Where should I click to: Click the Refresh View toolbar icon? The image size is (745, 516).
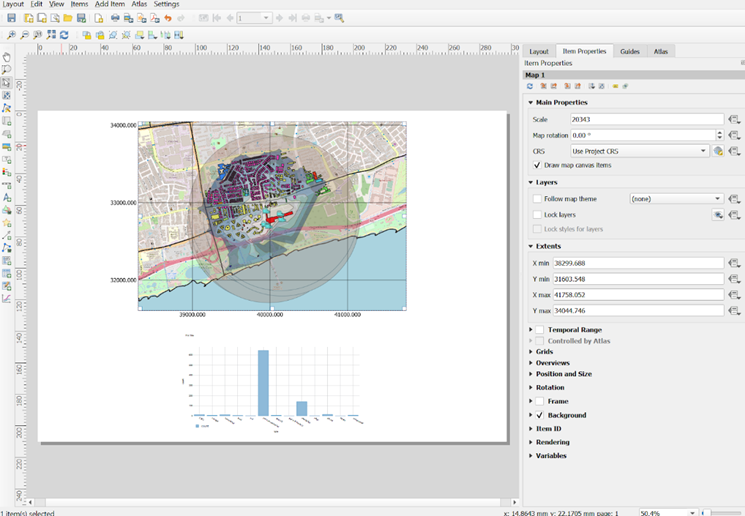[x=64, y=35]
